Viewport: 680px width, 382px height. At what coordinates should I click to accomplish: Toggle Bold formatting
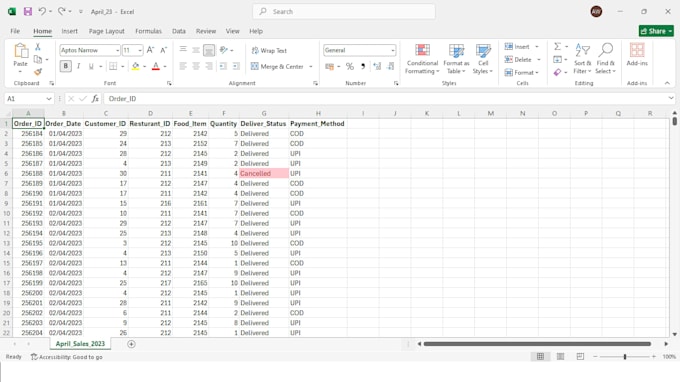point(65,66)
